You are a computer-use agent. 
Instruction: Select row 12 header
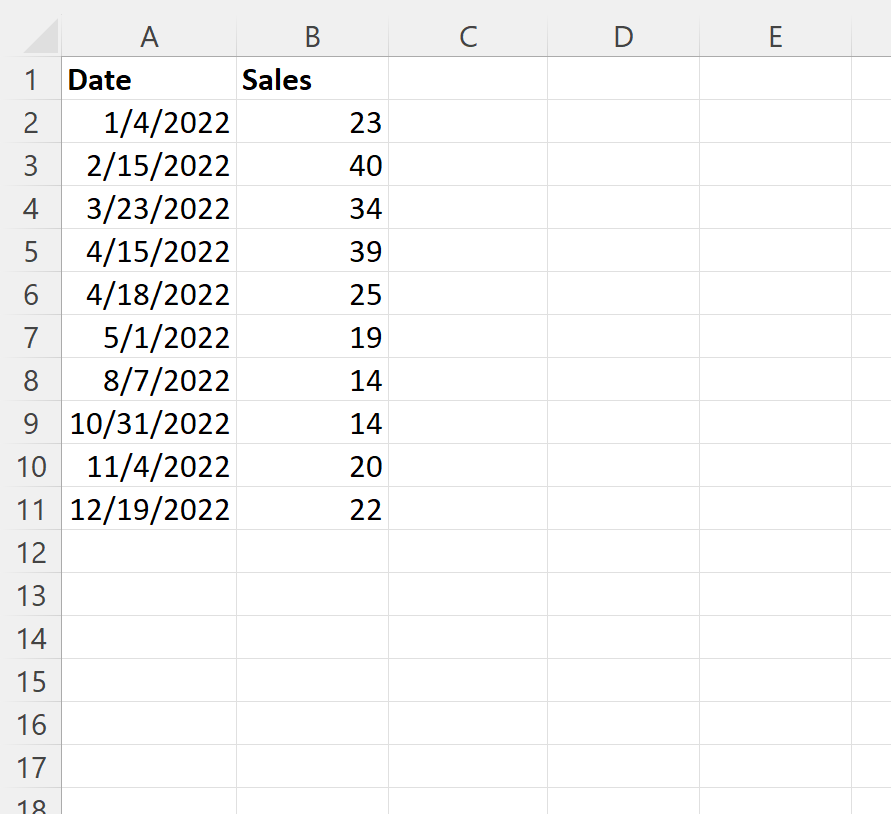coord(31,552)
